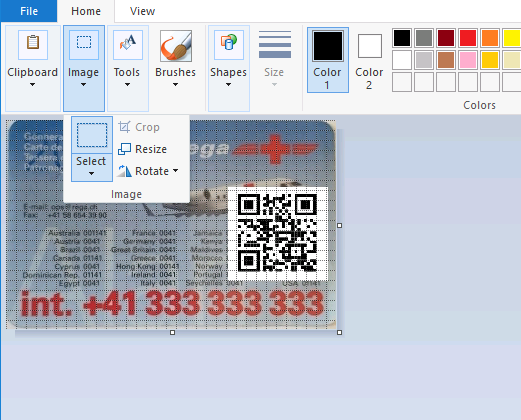Open the File menu tab

[x=29, y=11]
